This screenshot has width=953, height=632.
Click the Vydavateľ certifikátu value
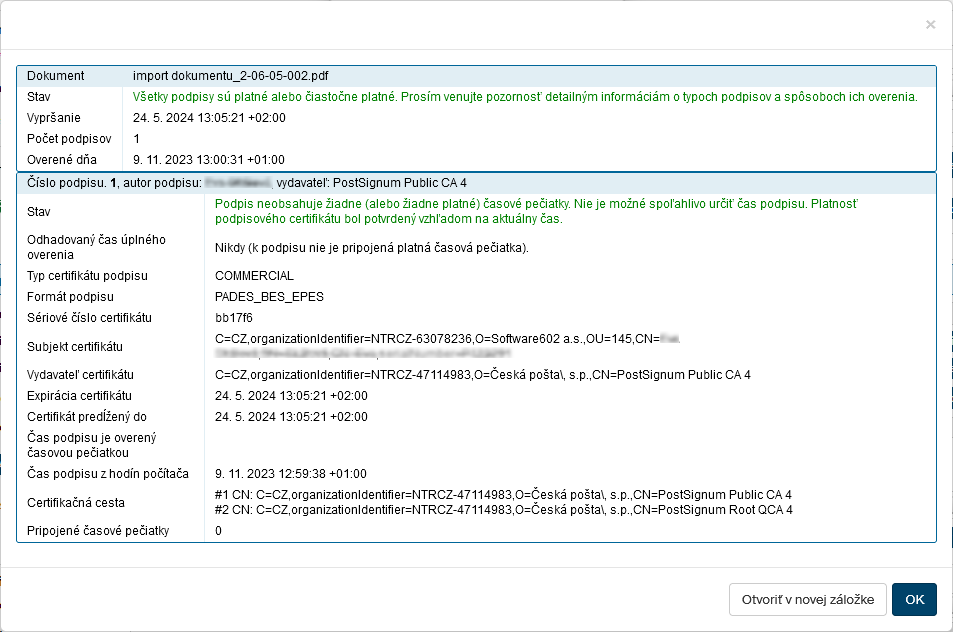tap(482, 375)
